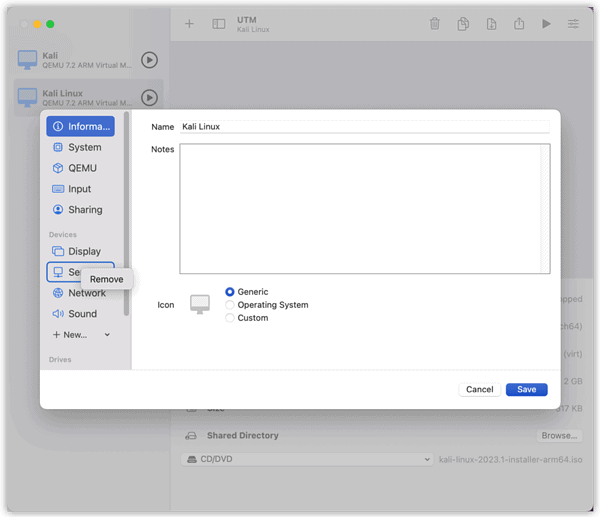Click the Cancel button

click(479, 389)
